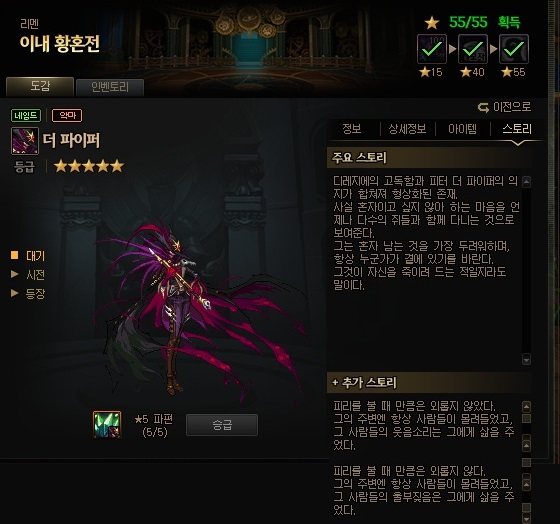Click the star 40 reward icon
The height and width of the screenshot is (524, 560).
click(x=473, y=49)
